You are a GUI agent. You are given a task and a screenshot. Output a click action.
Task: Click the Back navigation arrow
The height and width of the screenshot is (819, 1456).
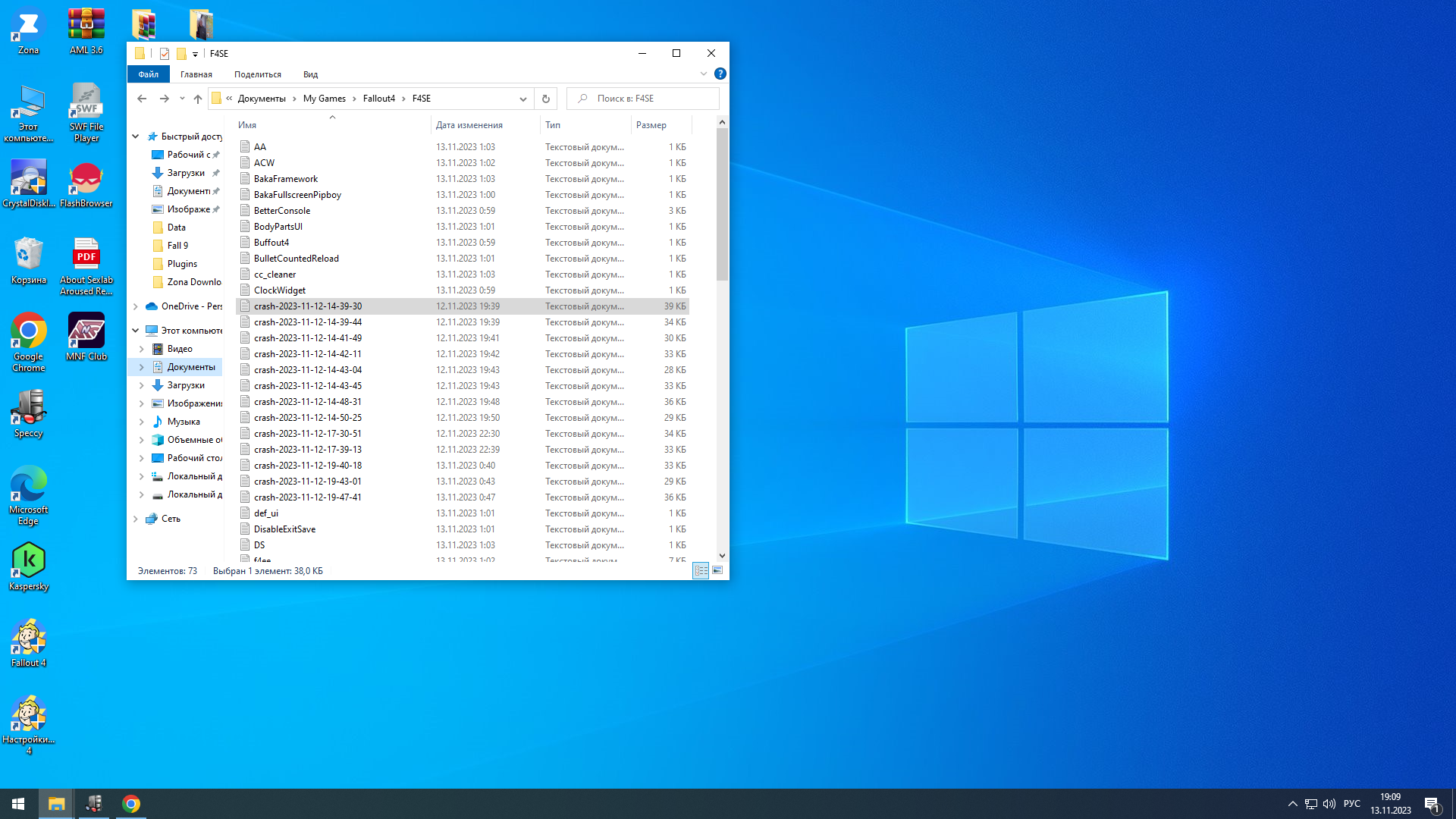(142, 99)
